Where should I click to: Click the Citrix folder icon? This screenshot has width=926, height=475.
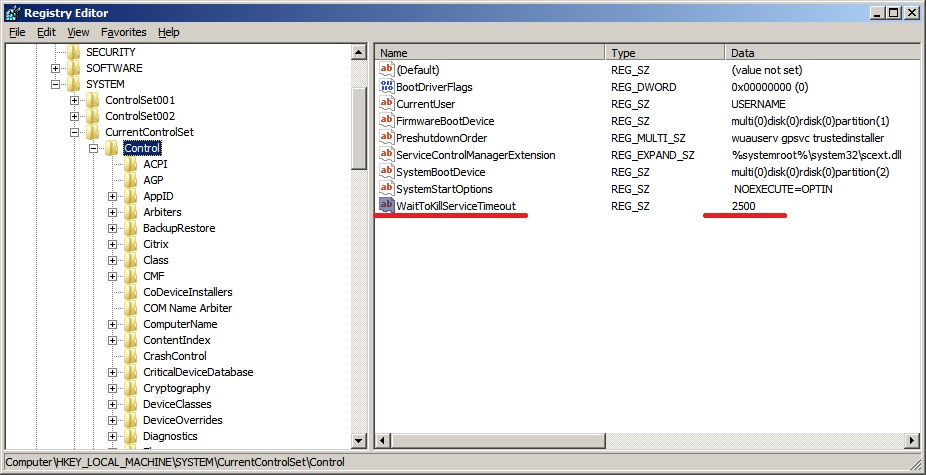(x=131, y=244)
